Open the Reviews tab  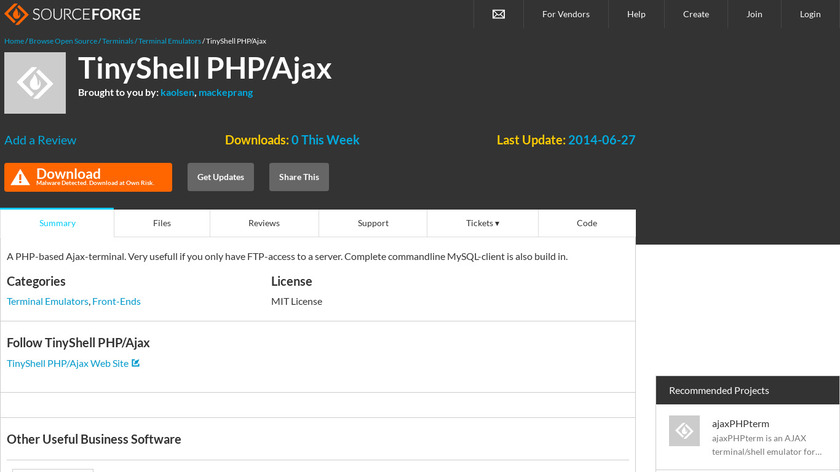[264, 223]
